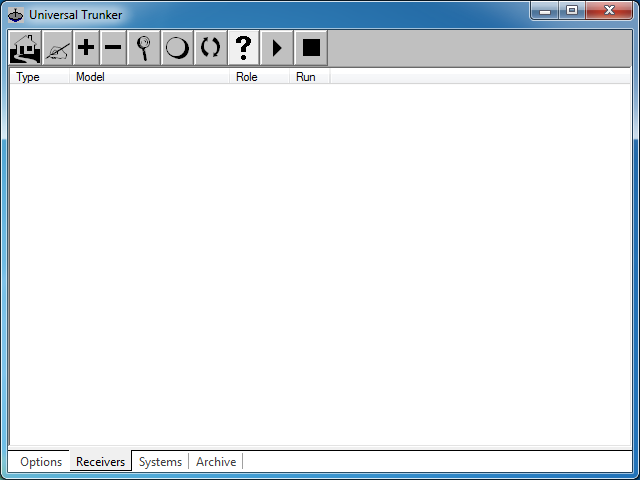Start with the play triangle button
The width and height of the screenshot is (640, 480).
pyautogui.click(x=277, y=48)
